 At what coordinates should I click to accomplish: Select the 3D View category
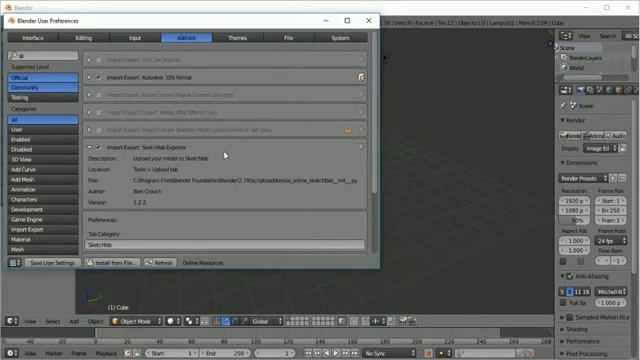coord(43,160)
